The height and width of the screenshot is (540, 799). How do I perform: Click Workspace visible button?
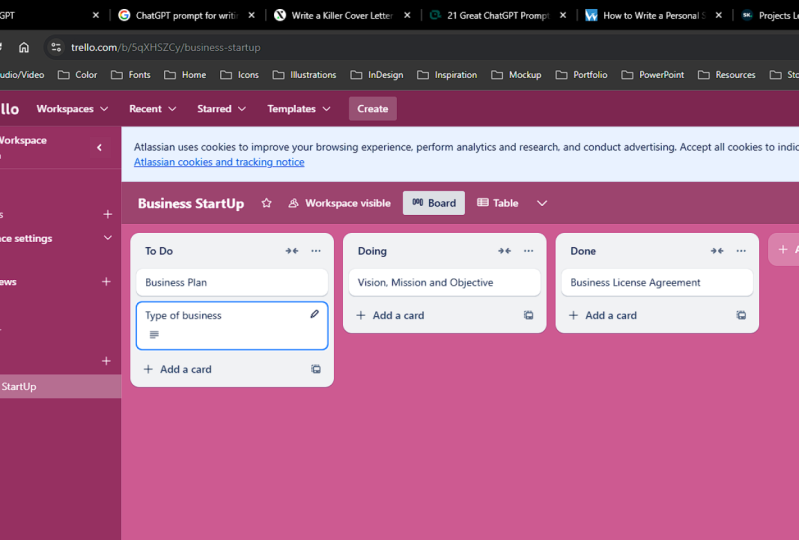point(339,203)
